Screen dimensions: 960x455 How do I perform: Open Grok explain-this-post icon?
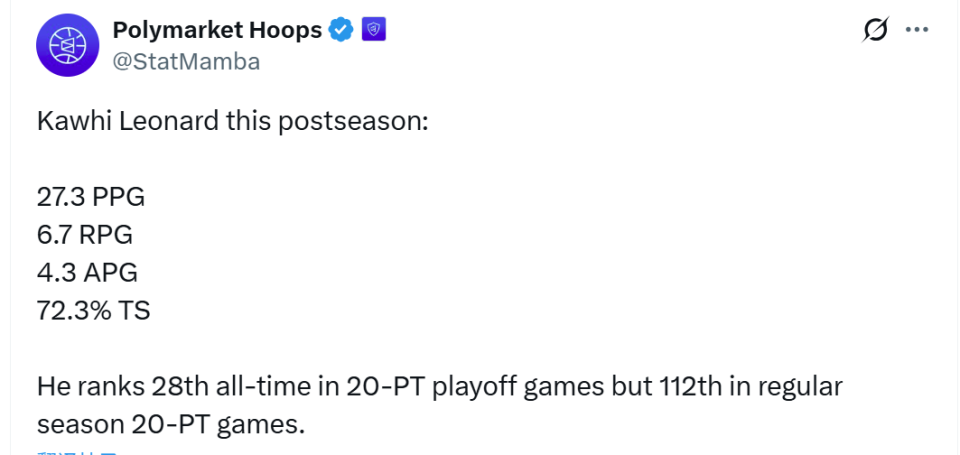[x=875, y=30]
